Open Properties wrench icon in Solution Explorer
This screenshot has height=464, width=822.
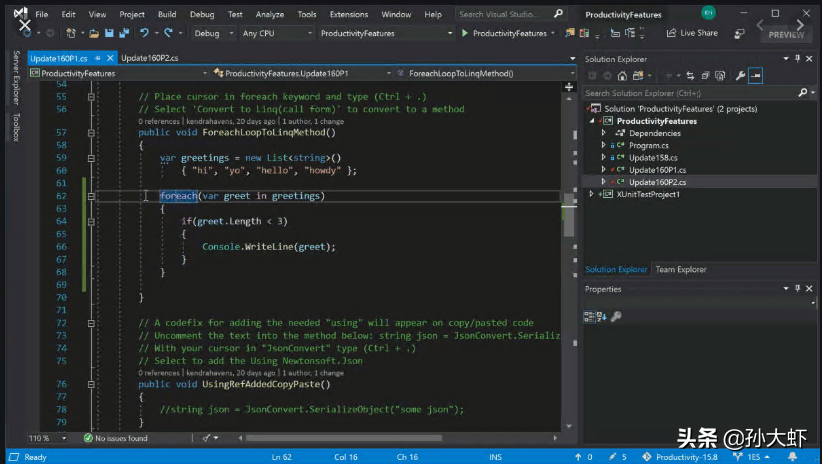[x=740, y=76]
